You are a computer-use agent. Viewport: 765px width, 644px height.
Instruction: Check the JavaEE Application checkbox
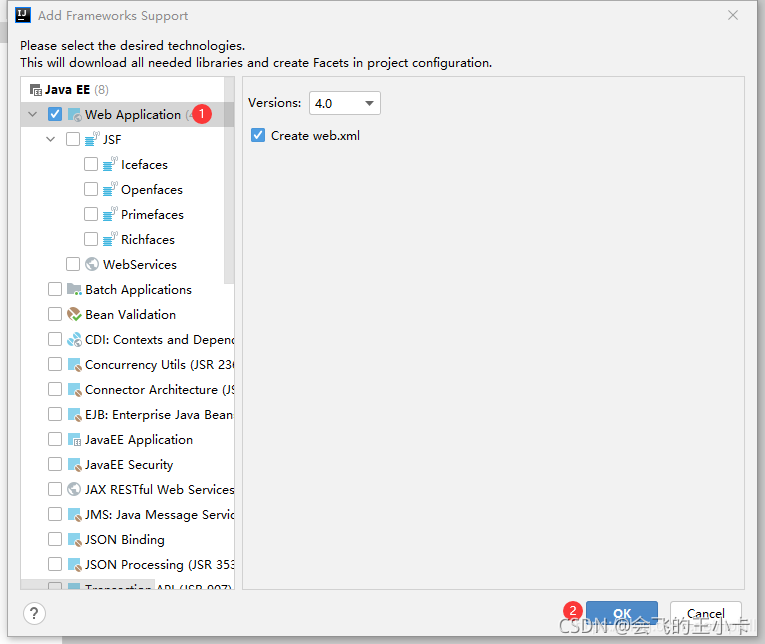pyautogui.click(x=55, y=440)
